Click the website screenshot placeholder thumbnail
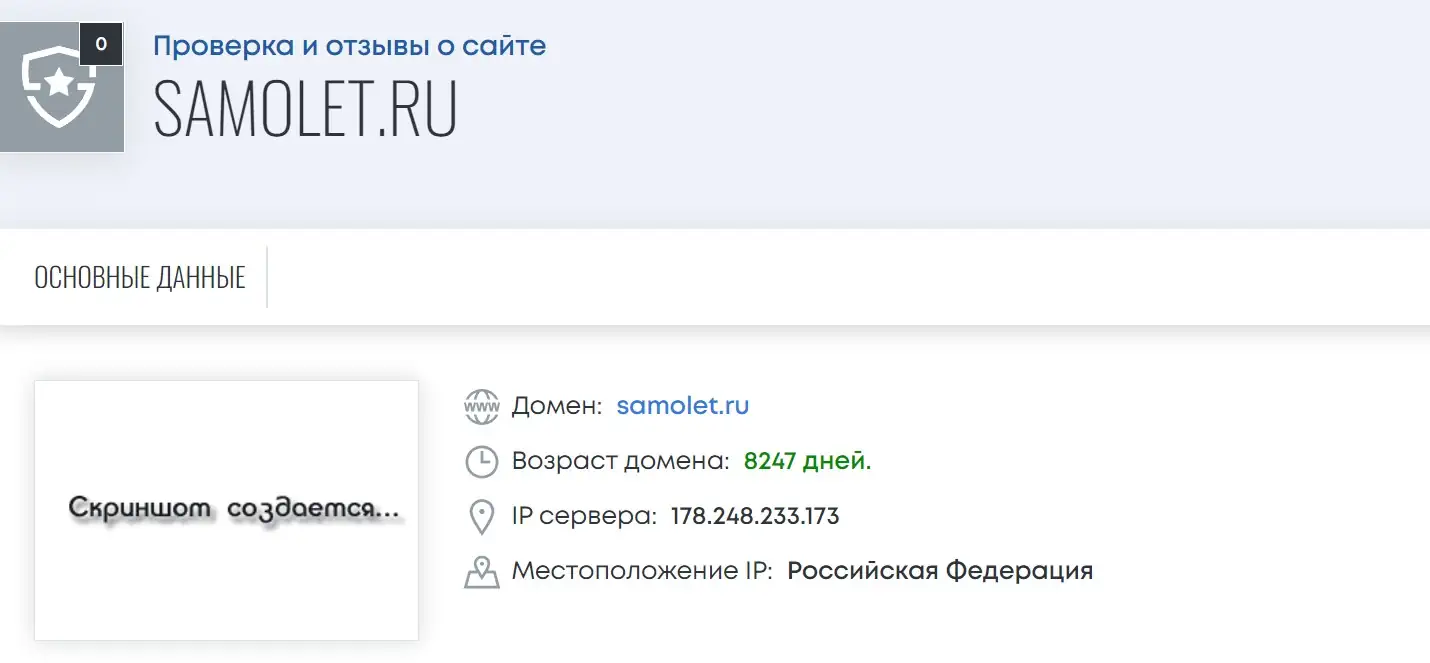This screenshot has width=1430, height=663. pos(226,510)
